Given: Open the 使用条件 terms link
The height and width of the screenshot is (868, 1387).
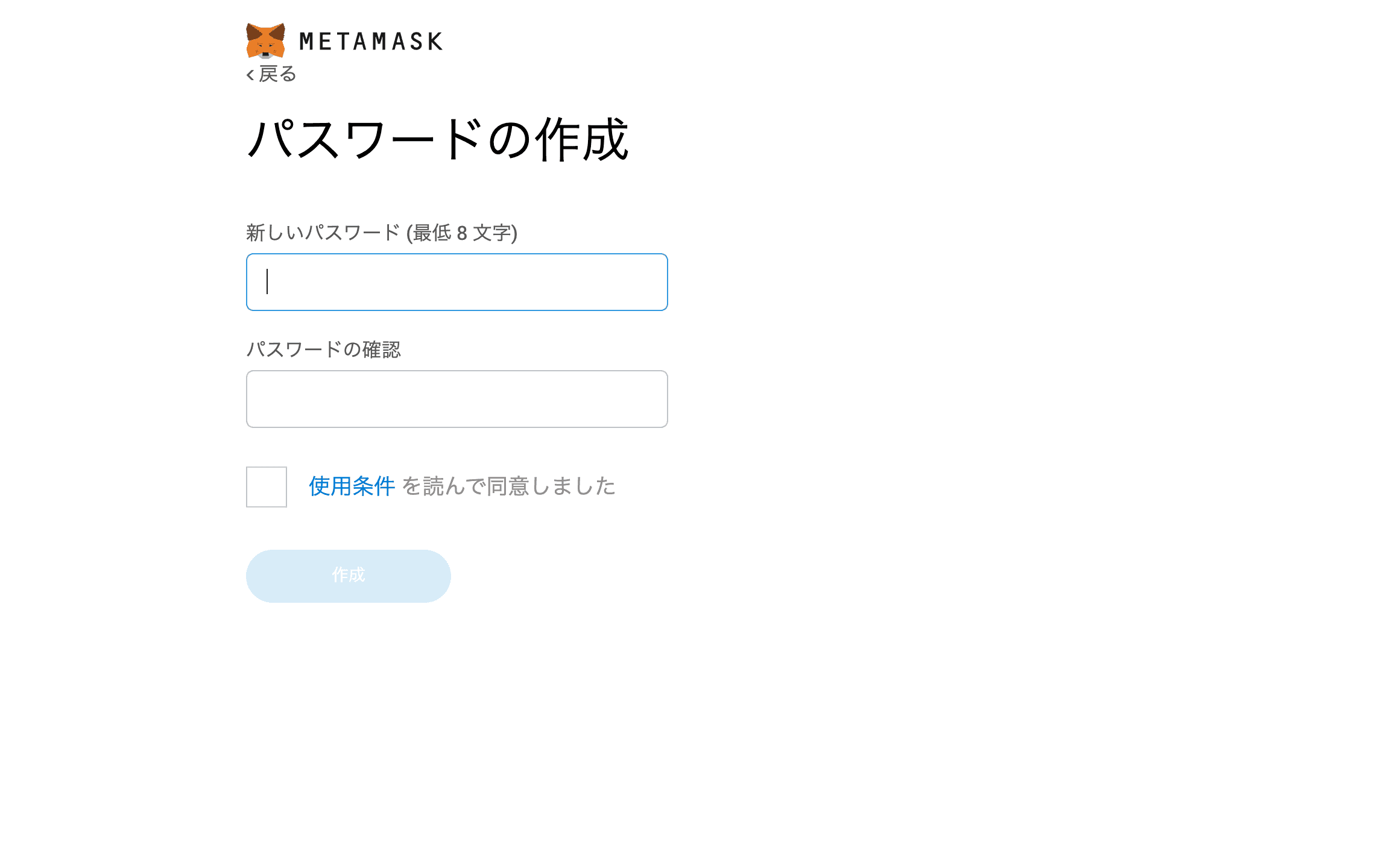Looking at the screenshot, I should point(352,486).
